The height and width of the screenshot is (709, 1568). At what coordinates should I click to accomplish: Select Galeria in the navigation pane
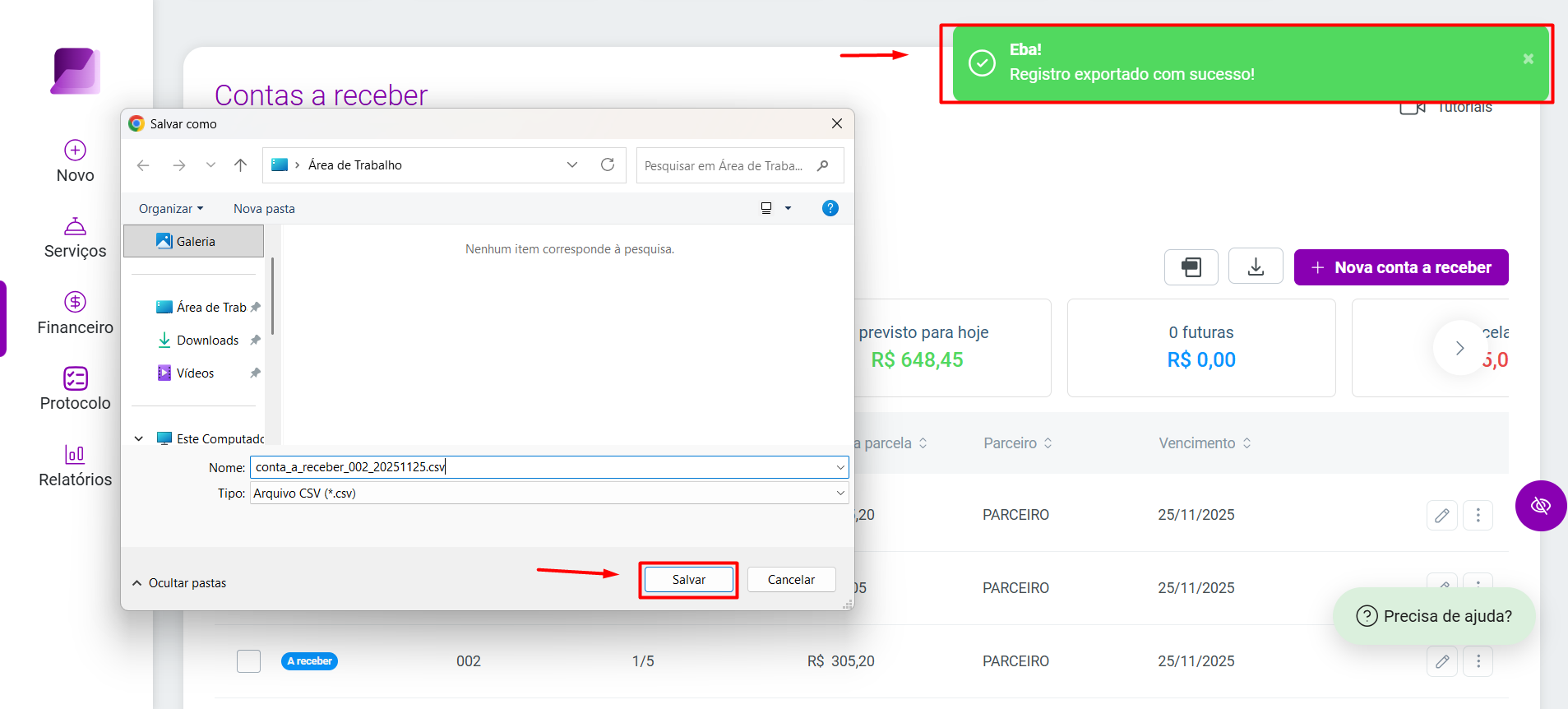pyautogui.click(x=194, y=242)
